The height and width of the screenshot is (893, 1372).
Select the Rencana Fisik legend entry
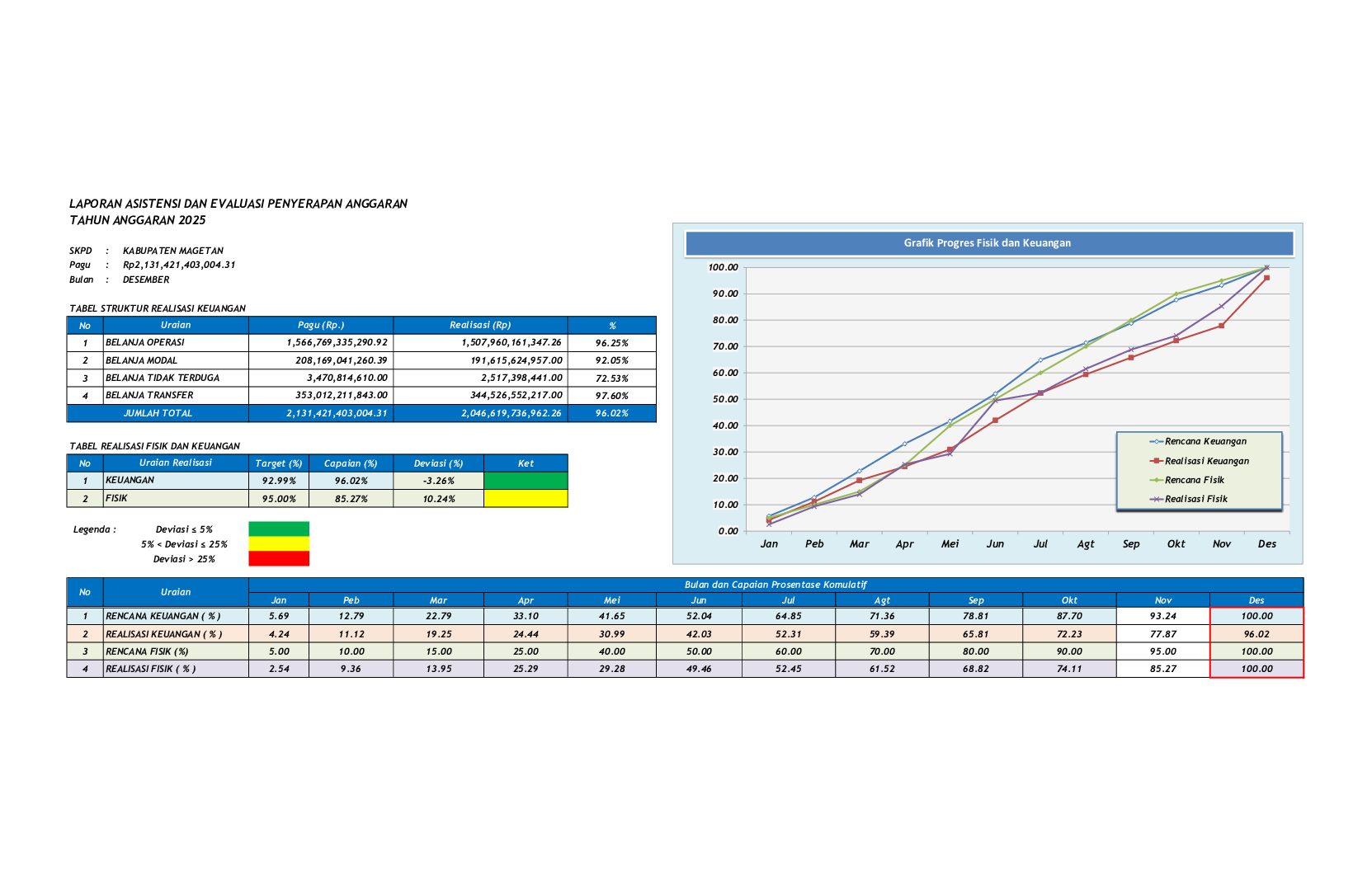pos(1194,480)
